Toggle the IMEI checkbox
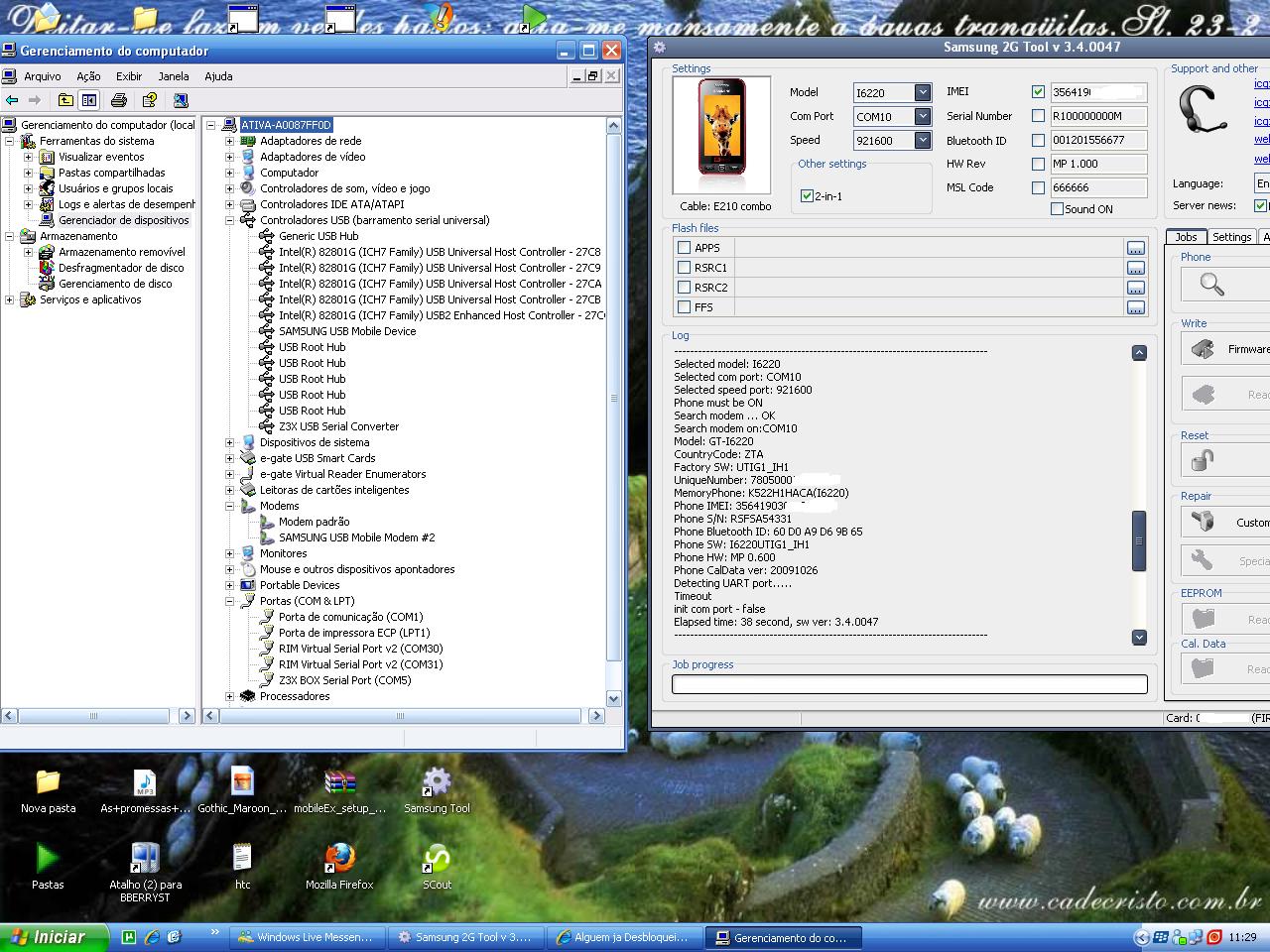 [x=1038, y=91]
